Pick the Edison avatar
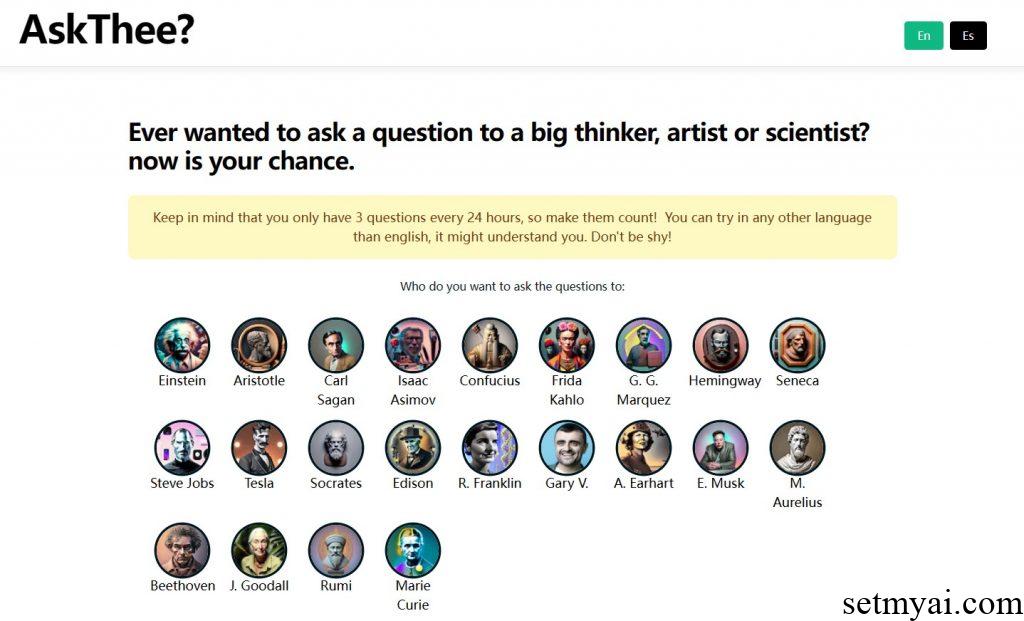1024x621 pixels. pyautogui.click(x=412, y=446)
